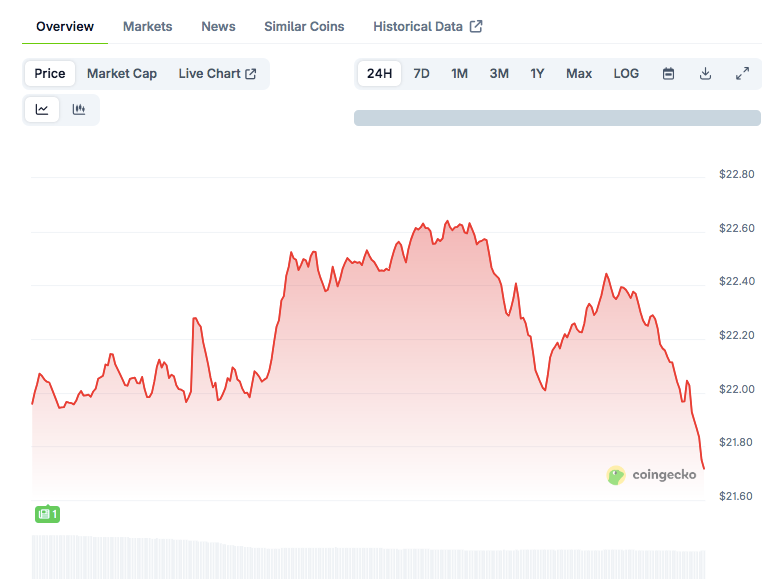Select the line chart view icon
Viewport: 778px width, 579px height.
coord(42,110)
